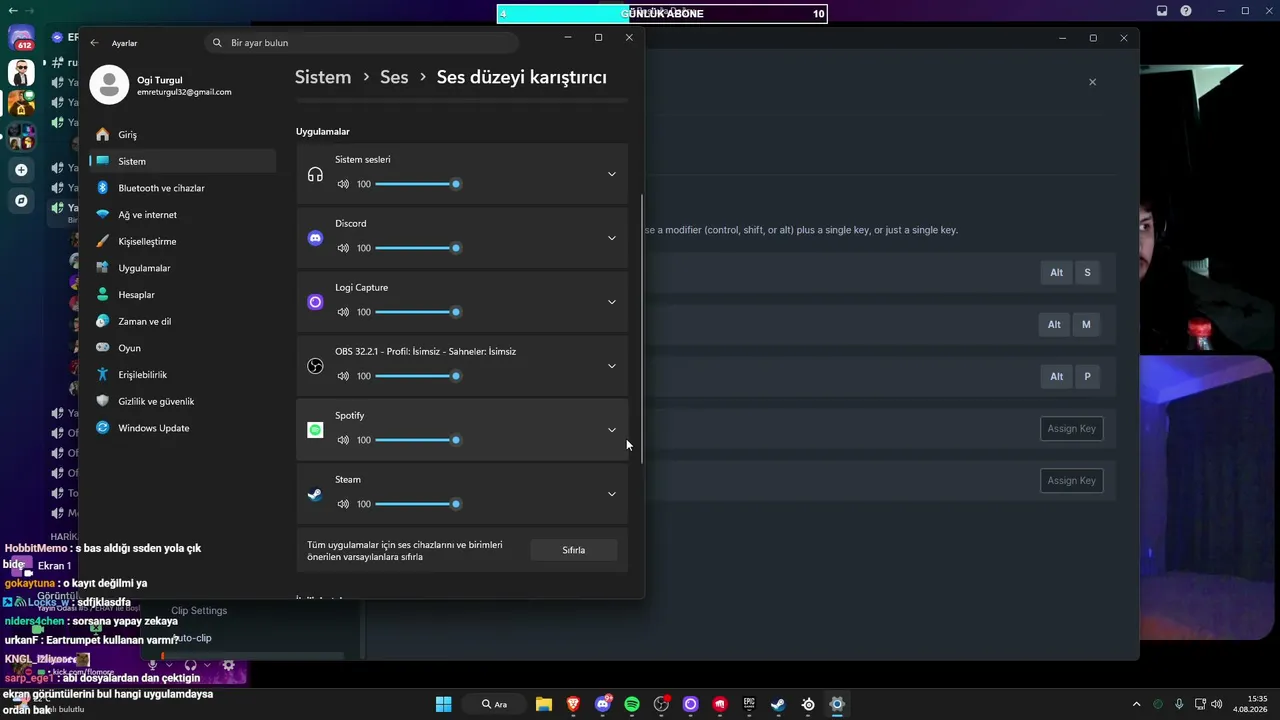Open Bluetooth ve cihazlar settings
Viewport: 1280px width, 720px height.
pyautogui.click(x=182, y=188)
